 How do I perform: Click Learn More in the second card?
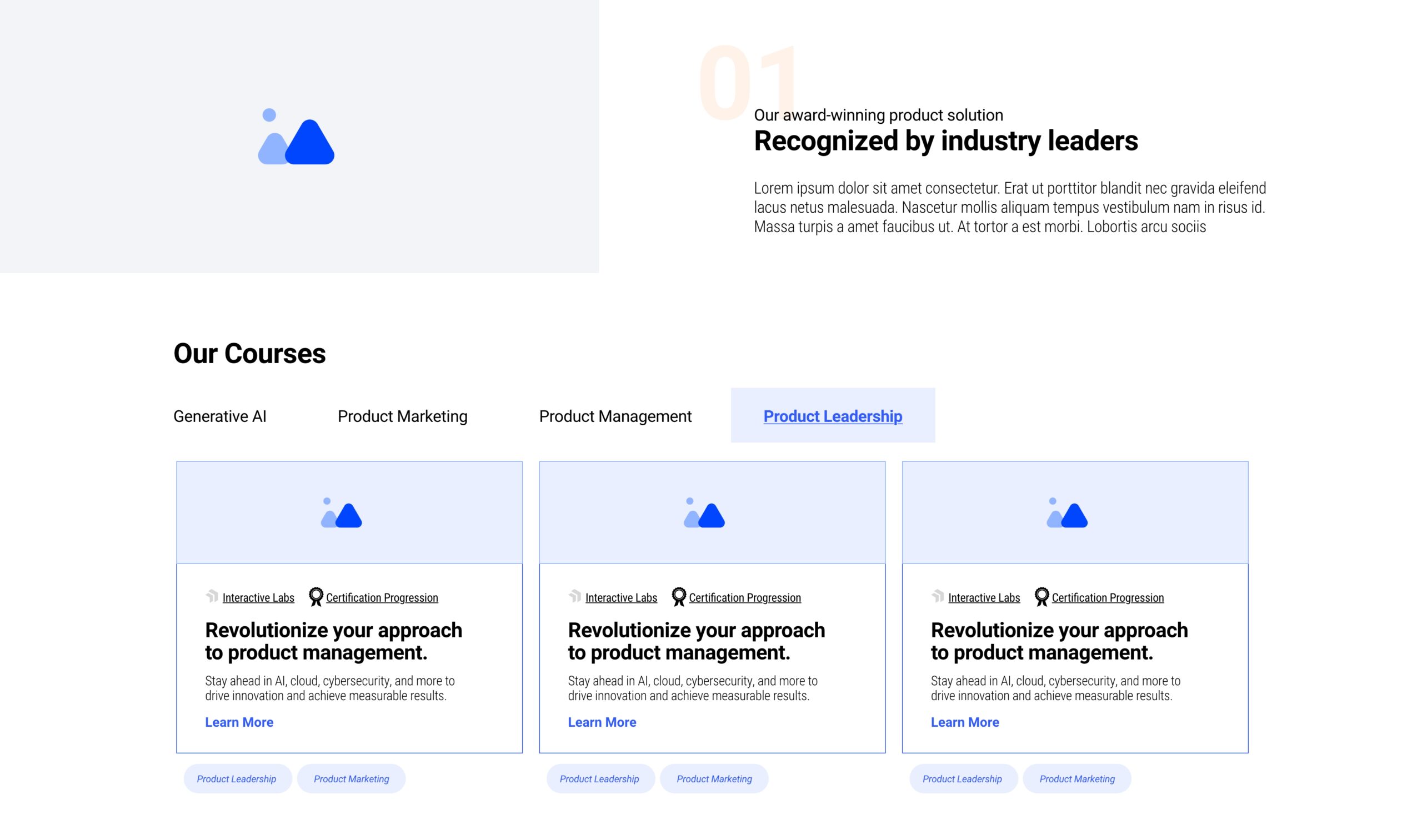click(x=602, y=722)
